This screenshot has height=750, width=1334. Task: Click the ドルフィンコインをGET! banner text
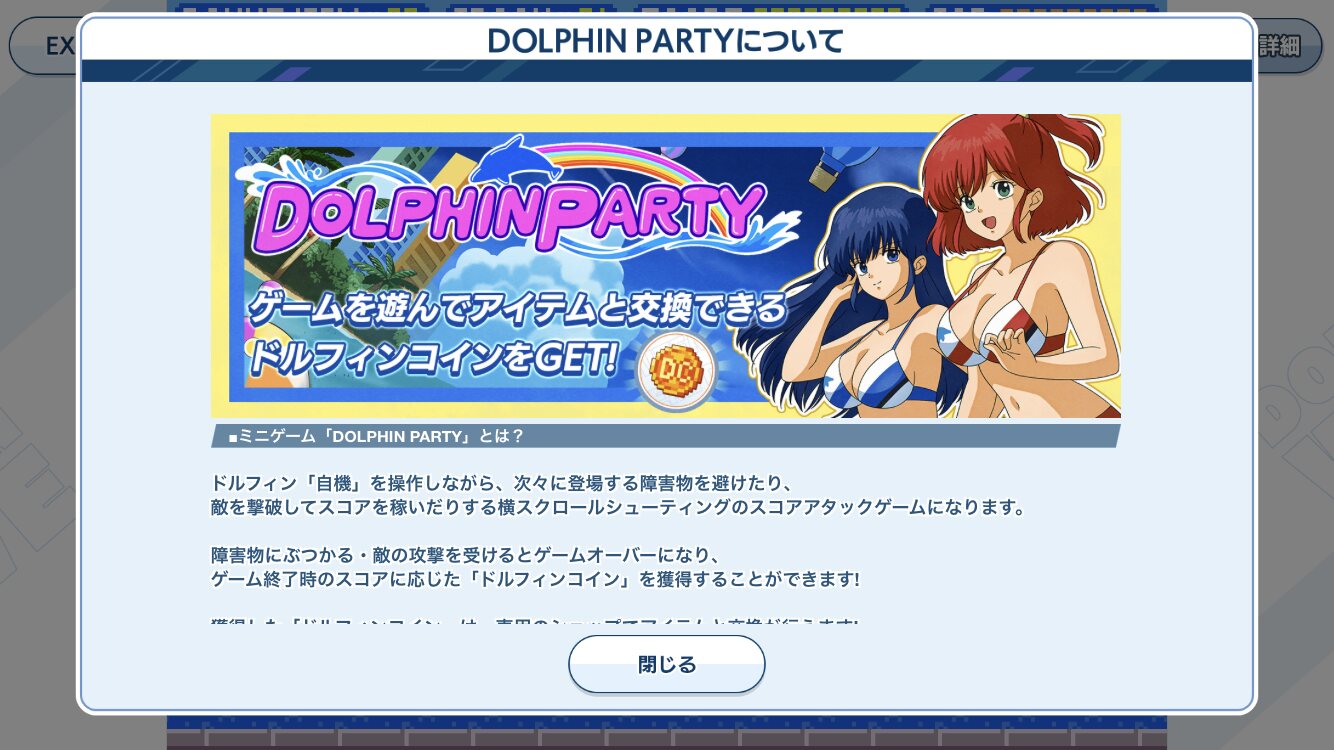click(431, 358)
